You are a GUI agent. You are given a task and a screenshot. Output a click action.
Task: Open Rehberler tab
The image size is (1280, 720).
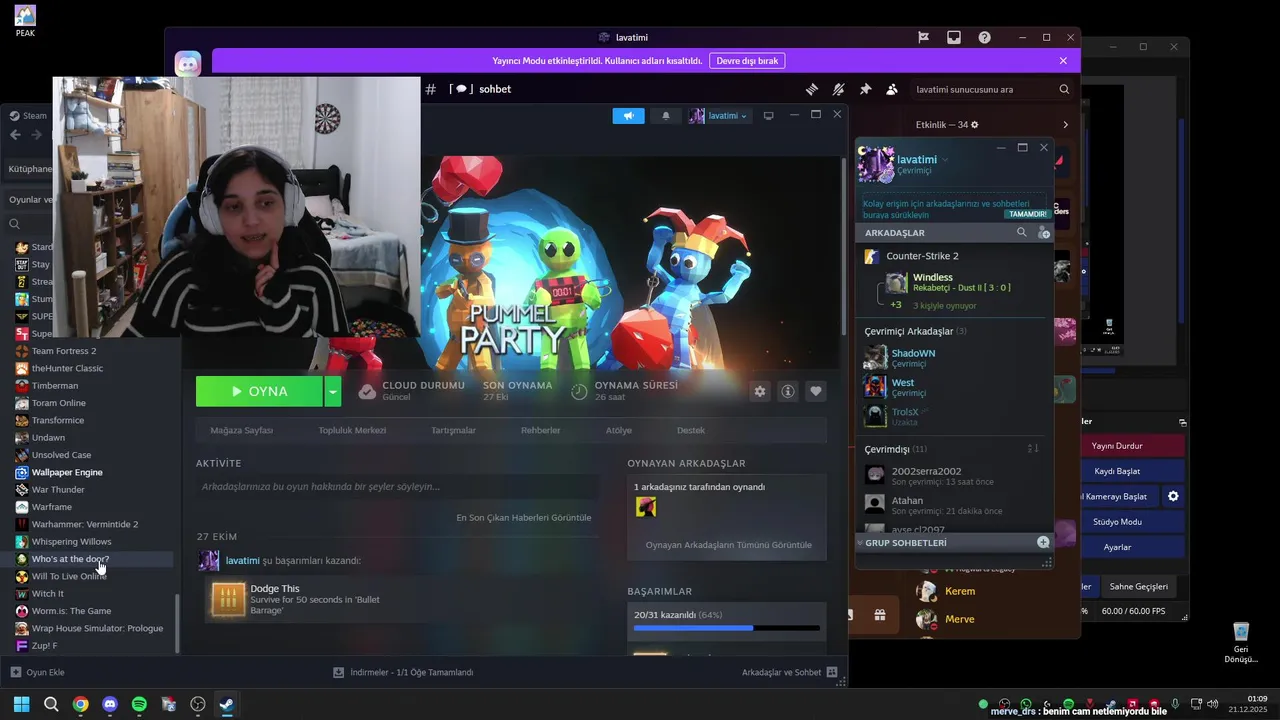[x=540, y=430]
